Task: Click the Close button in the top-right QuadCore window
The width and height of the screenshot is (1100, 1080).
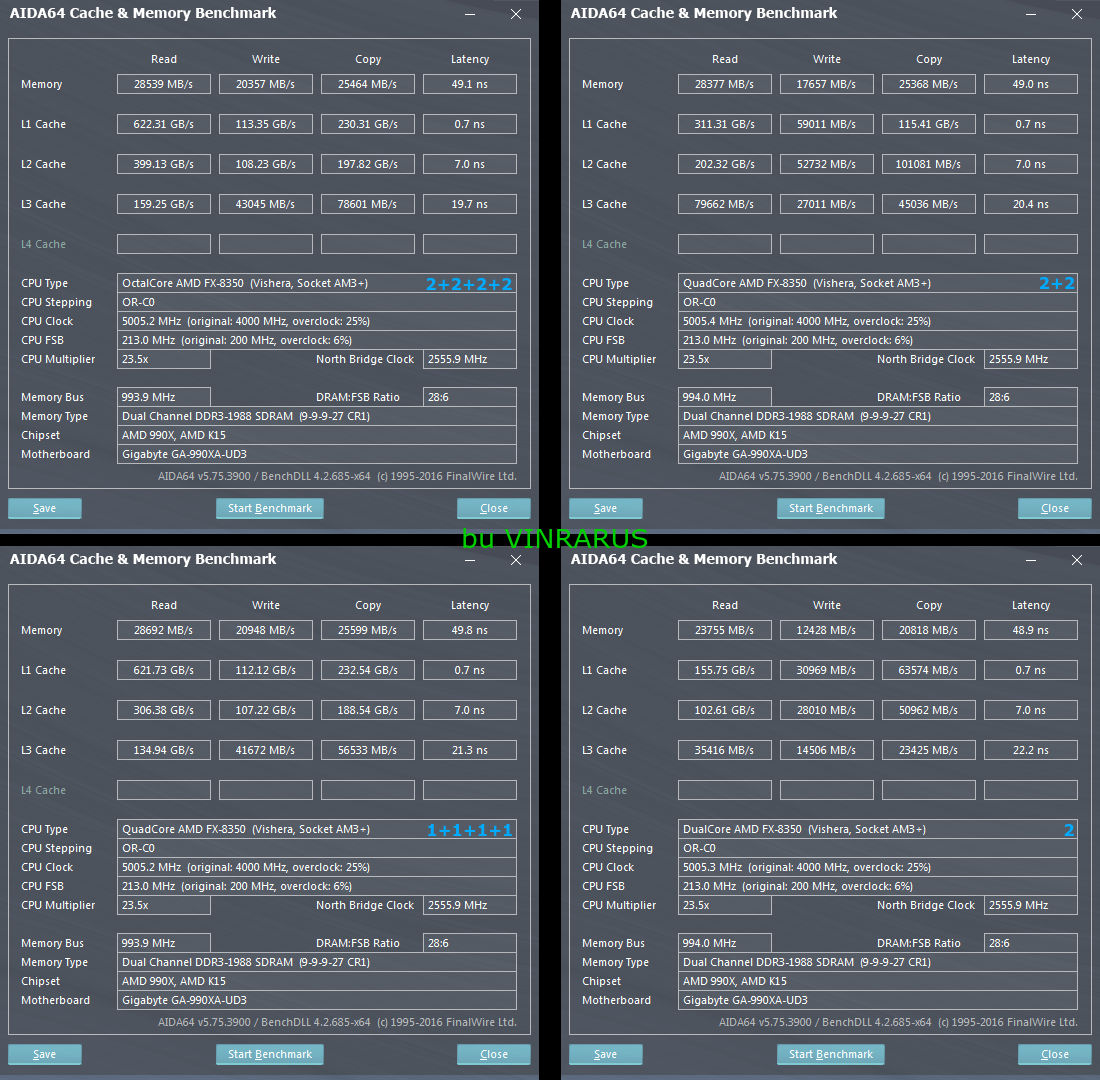Action: coord(1054,508)
